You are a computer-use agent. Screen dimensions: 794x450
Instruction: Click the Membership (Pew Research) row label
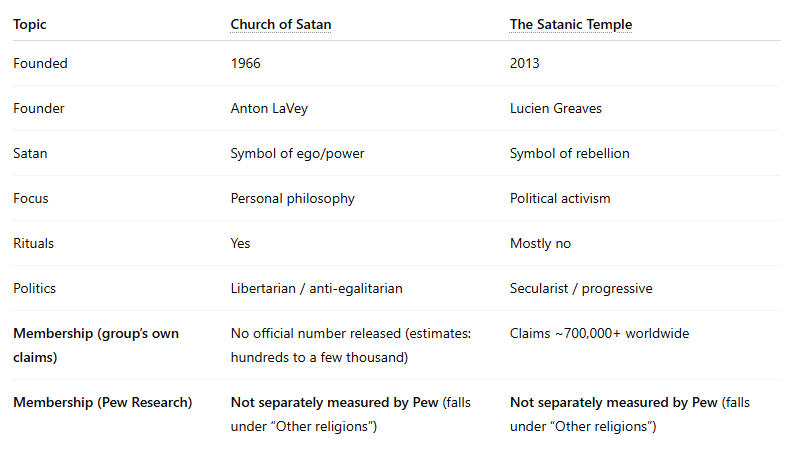tap(102, 403)
